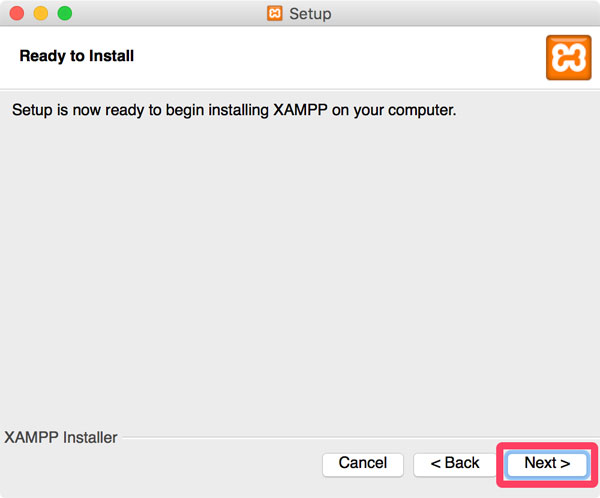Go back using the < Back button

point(455,464)
